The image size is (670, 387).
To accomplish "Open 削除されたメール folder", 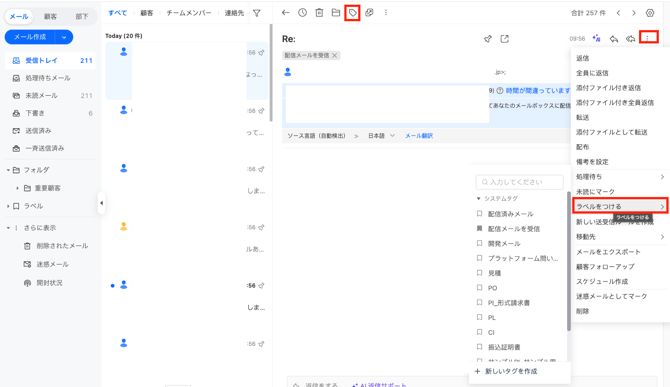I will (x=56, y=246).
